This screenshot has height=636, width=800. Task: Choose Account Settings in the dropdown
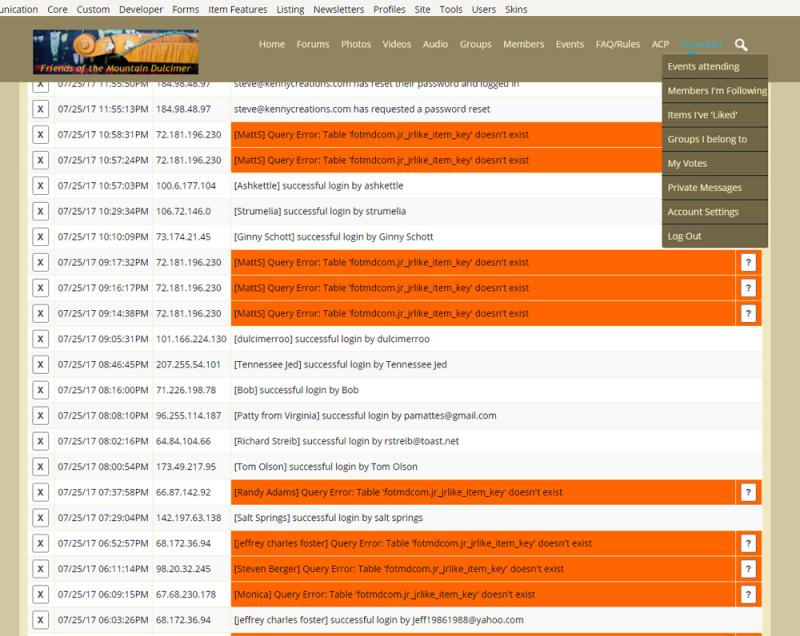tap(703, 212)
